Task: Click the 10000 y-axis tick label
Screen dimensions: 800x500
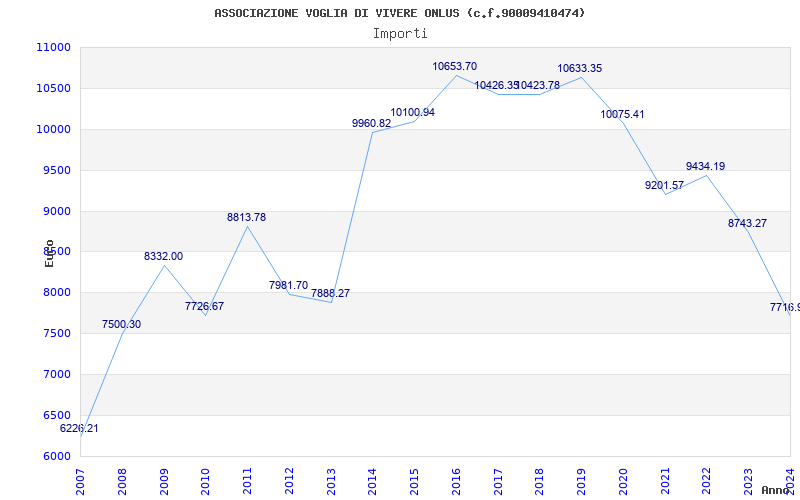Action: click(x=54, y=129)
